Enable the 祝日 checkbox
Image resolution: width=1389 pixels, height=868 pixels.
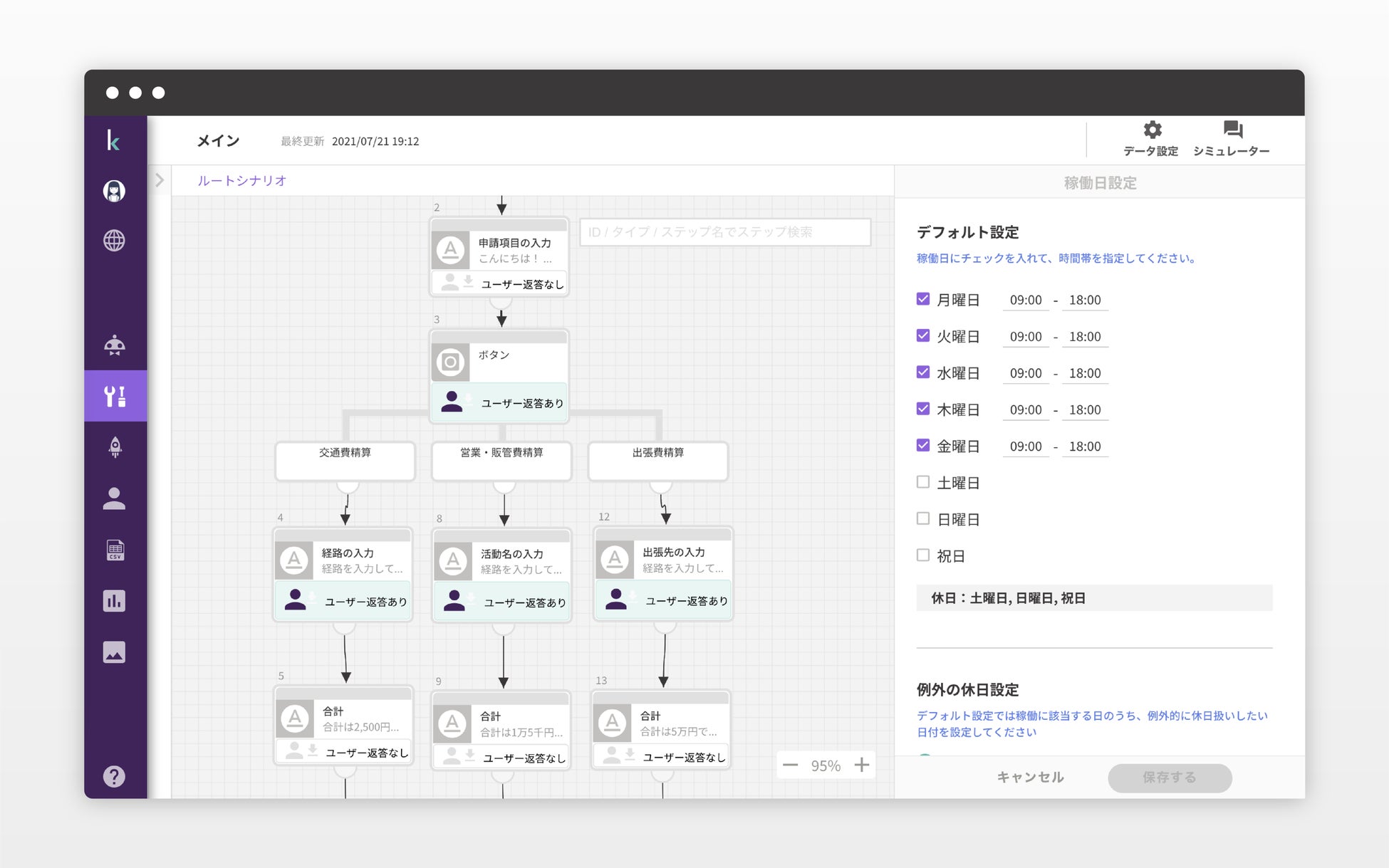tap(923, 555)
